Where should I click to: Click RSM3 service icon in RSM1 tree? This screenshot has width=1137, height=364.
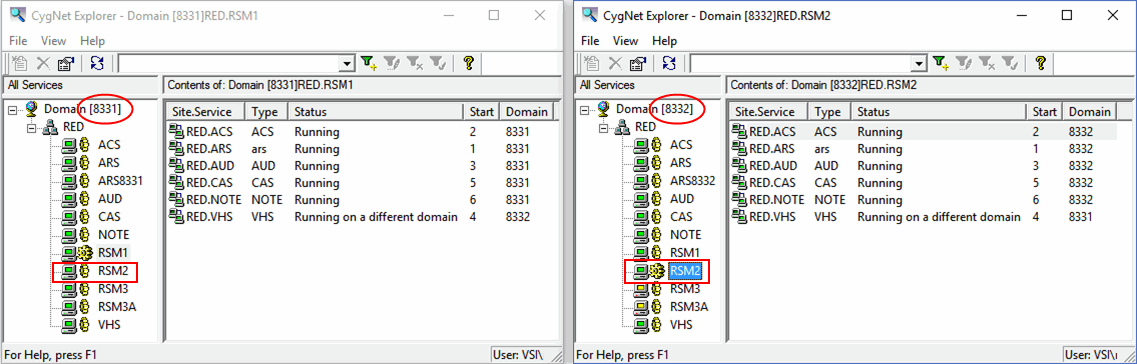pyautogui.click(x=76, y=289)
